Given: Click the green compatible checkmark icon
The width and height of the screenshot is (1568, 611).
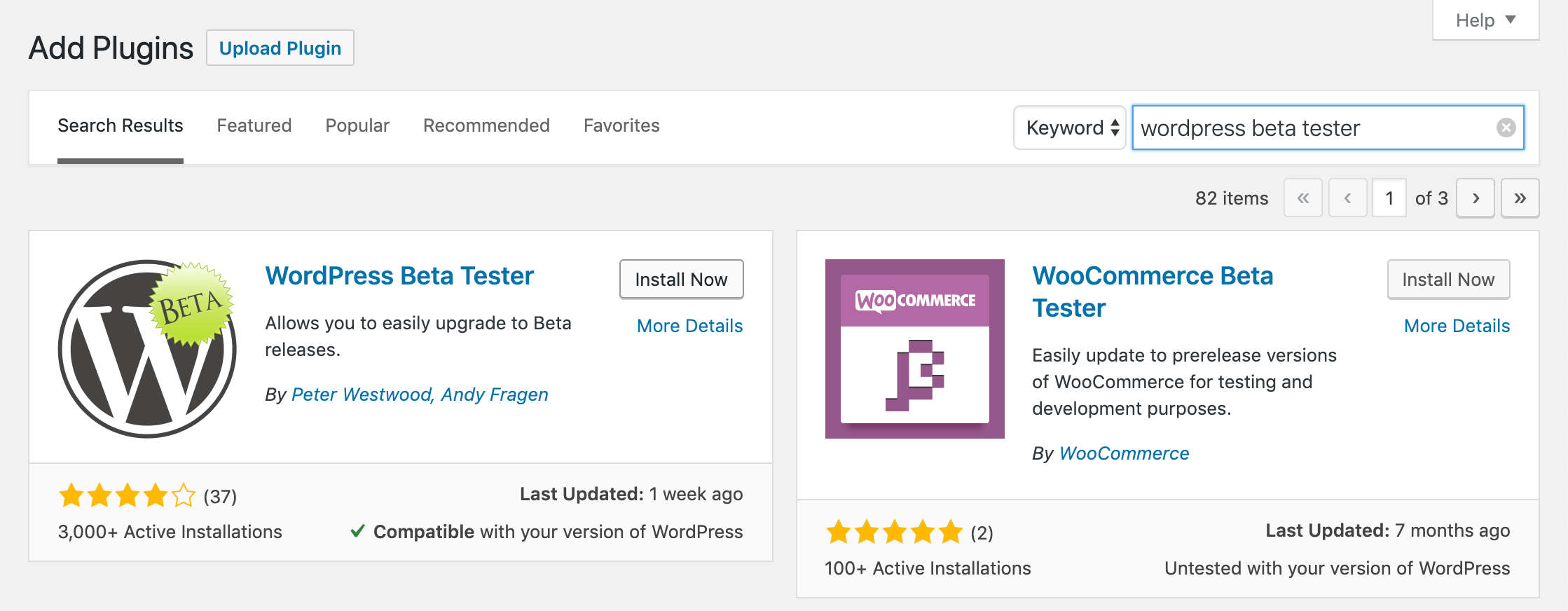Looking at the screenshot, I should [x=357, y=531].
